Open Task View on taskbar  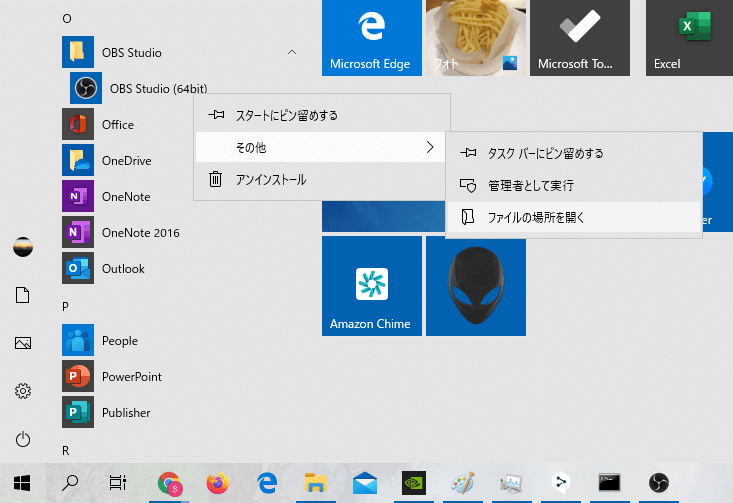click(x=118, y=483)
